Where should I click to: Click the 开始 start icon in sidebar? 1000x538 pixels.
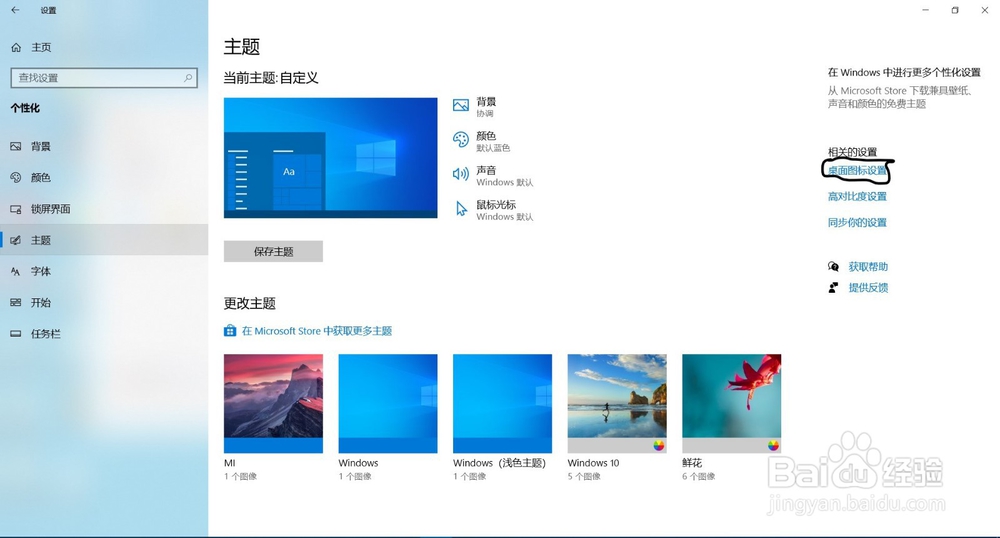pyautogui.click(x=16, y=303)
